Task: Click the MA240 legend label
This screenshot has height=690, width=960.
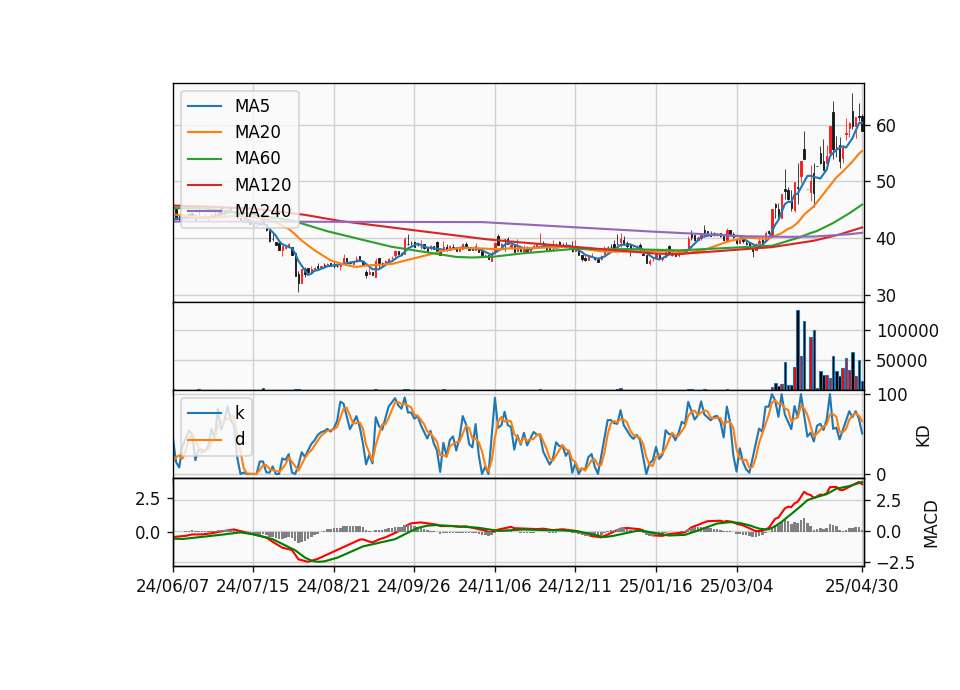Action: (263, 211)
